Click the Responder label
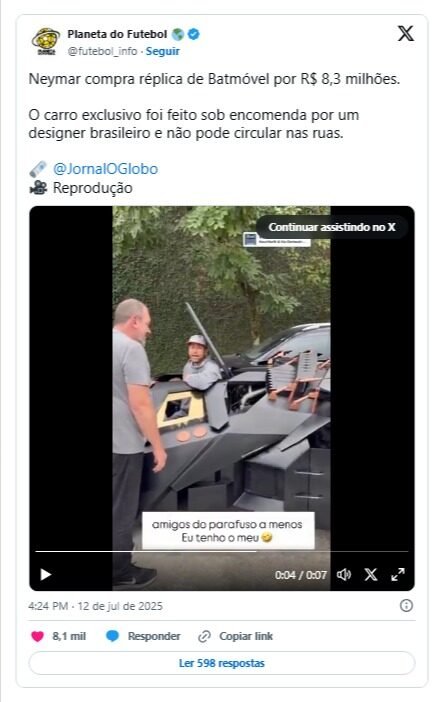 (154, 636)
